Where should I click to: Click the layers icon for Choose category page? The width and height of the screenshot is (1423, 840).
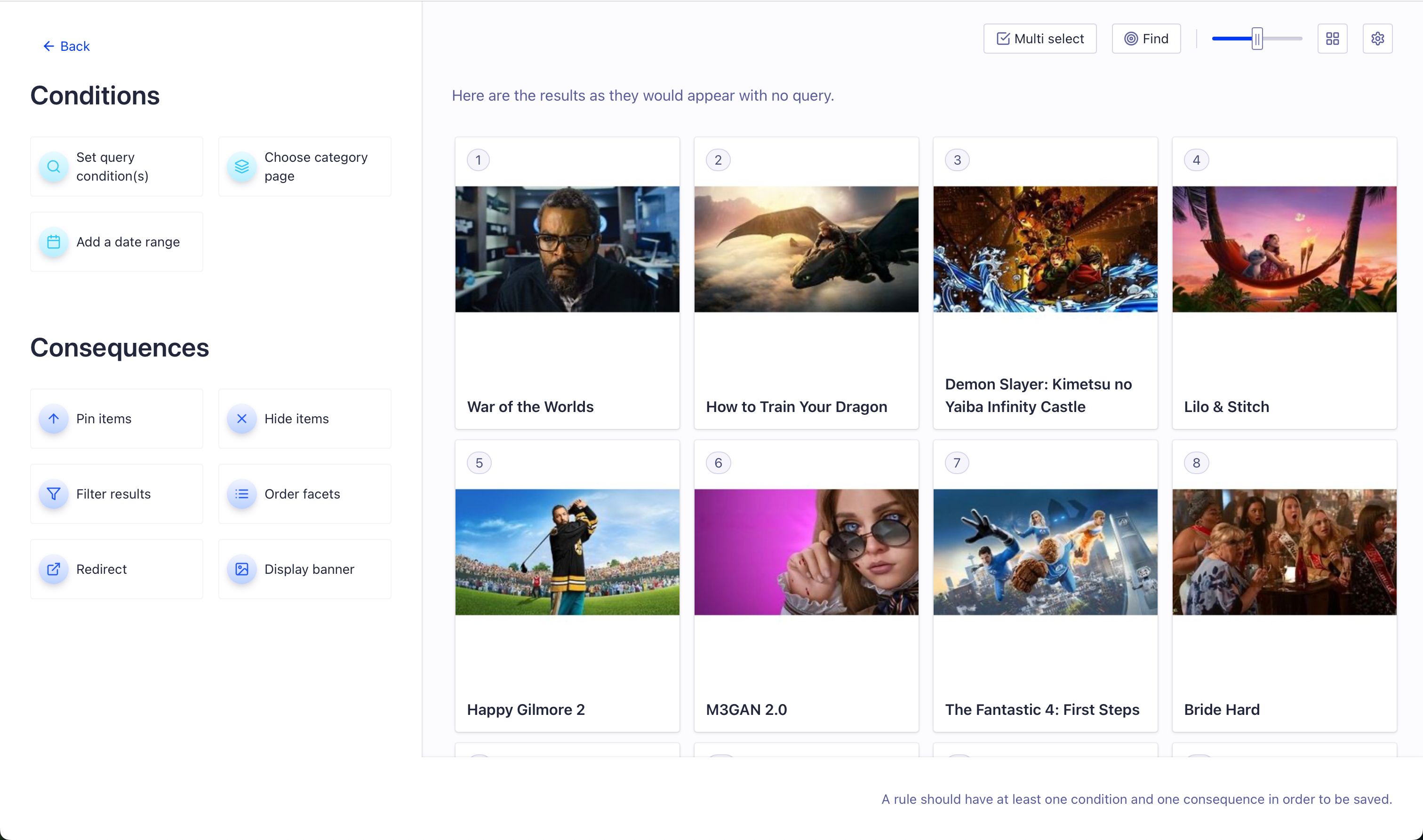click(x=242, y=166)
